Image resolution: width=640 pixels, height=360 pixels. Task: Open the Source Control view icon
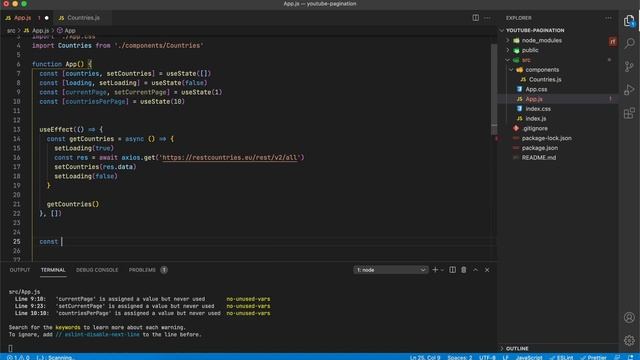coord(629,67)
